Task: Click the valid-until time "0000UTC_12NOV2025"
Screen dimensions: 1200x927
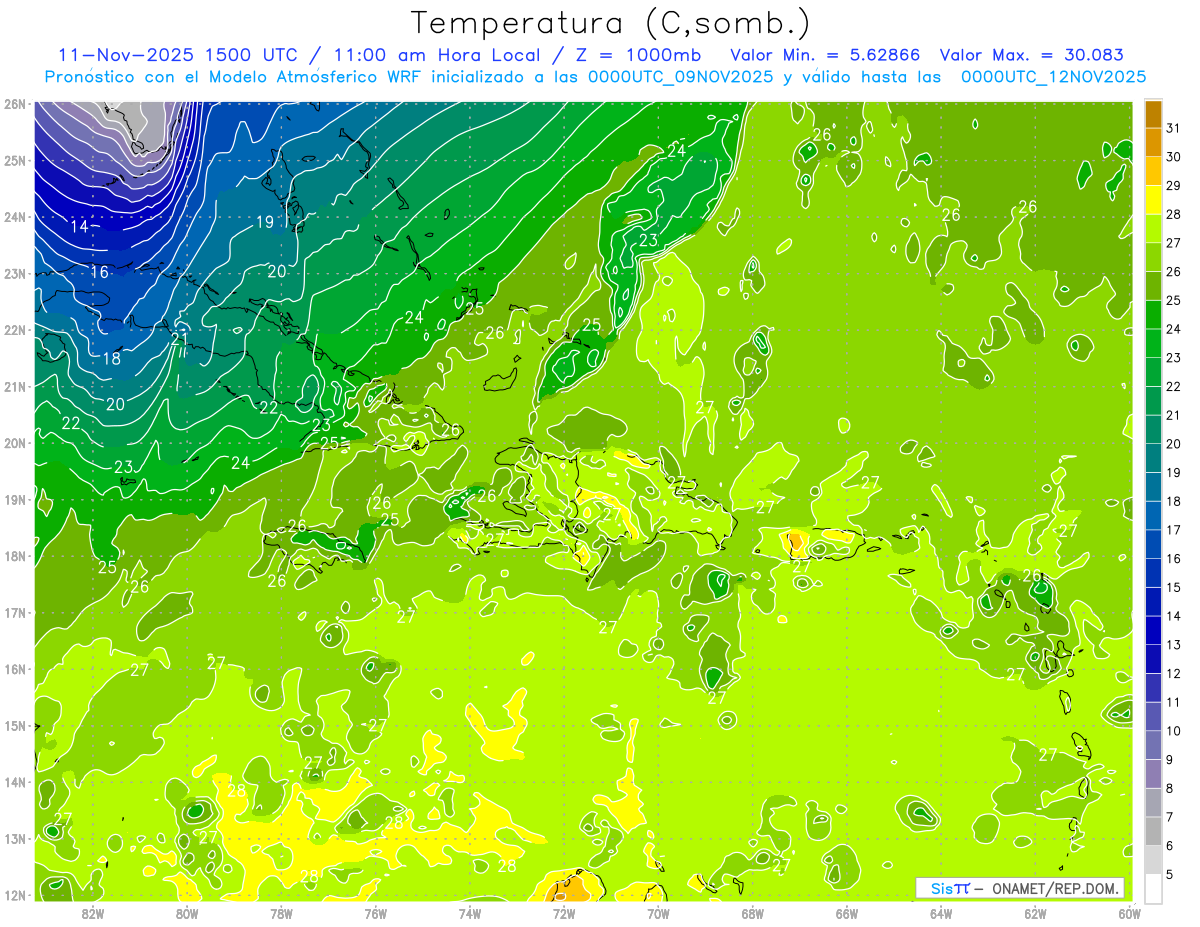Action: pyautogui.click(x=1052, y=77)
